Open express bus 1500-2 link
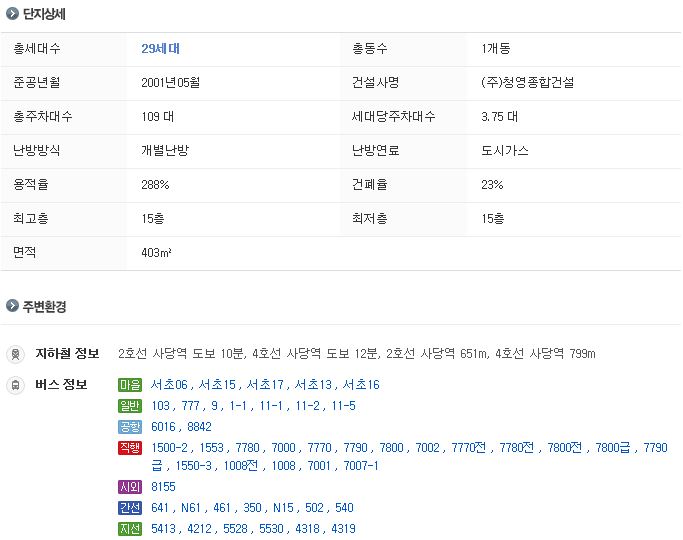 (x=170, y=448)
